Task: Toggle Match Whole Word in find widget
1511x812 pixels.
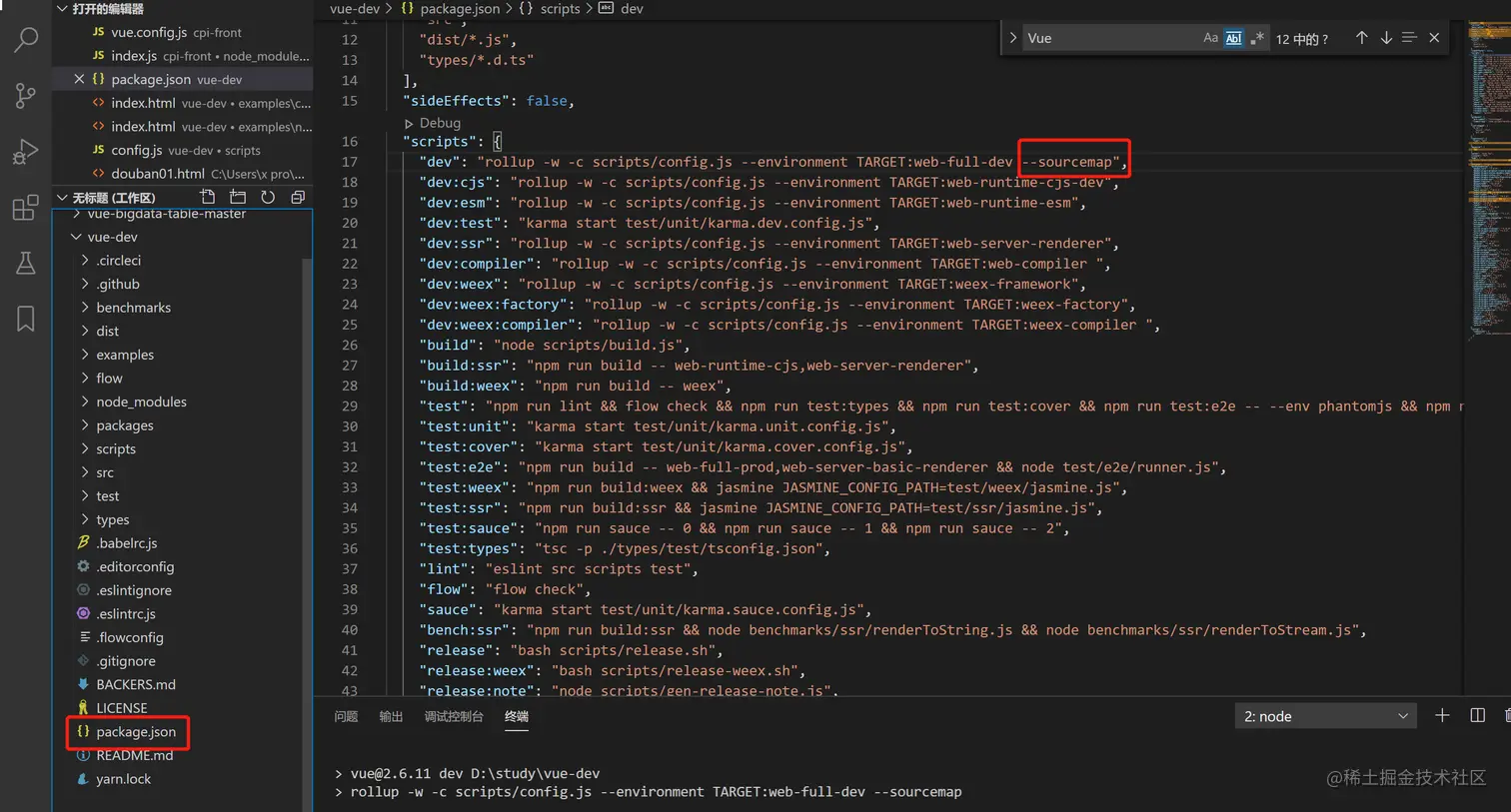Action: 1233,38
